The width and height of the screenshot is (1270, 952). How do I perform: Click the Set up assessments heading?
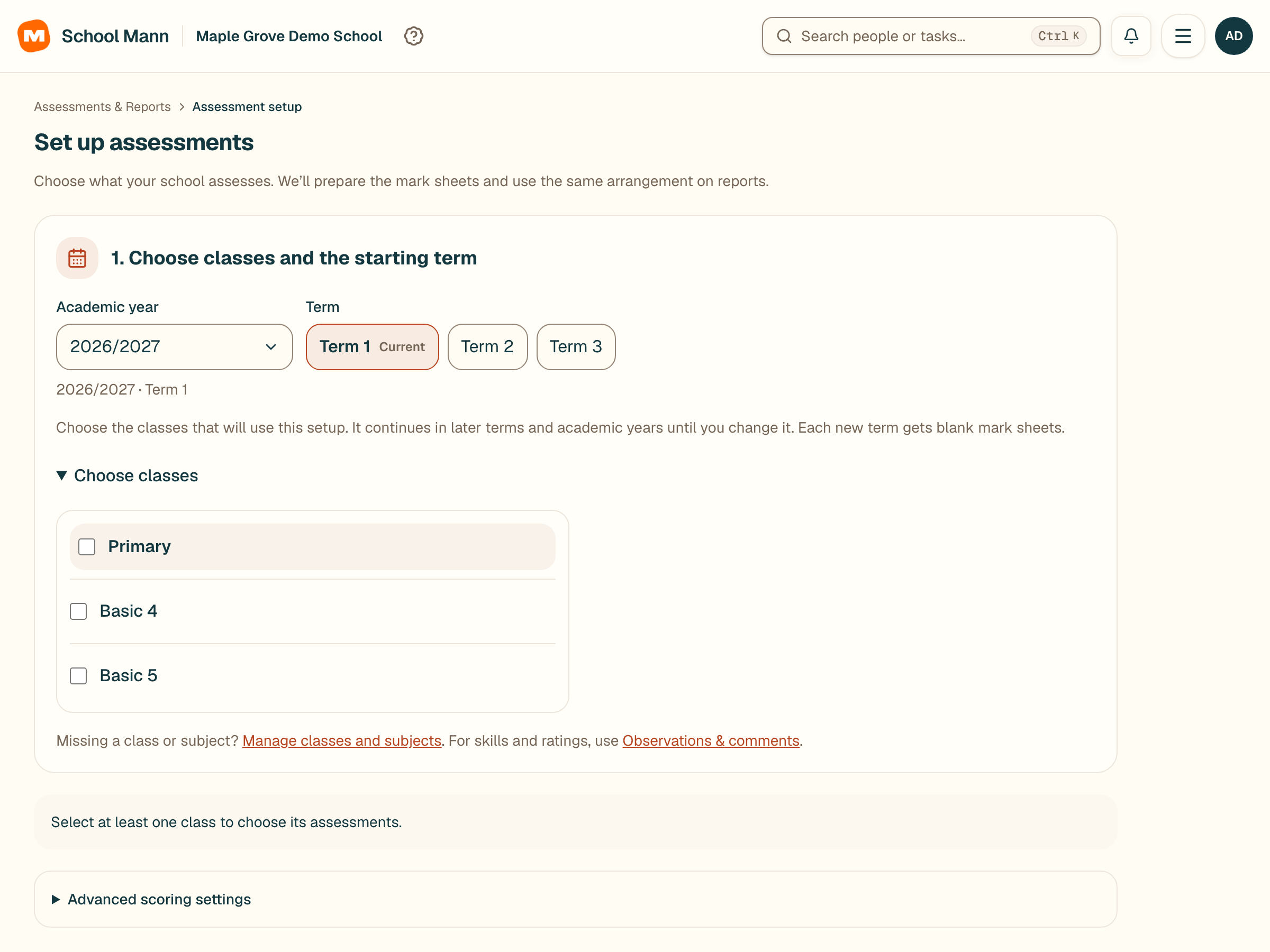(143, 142)
